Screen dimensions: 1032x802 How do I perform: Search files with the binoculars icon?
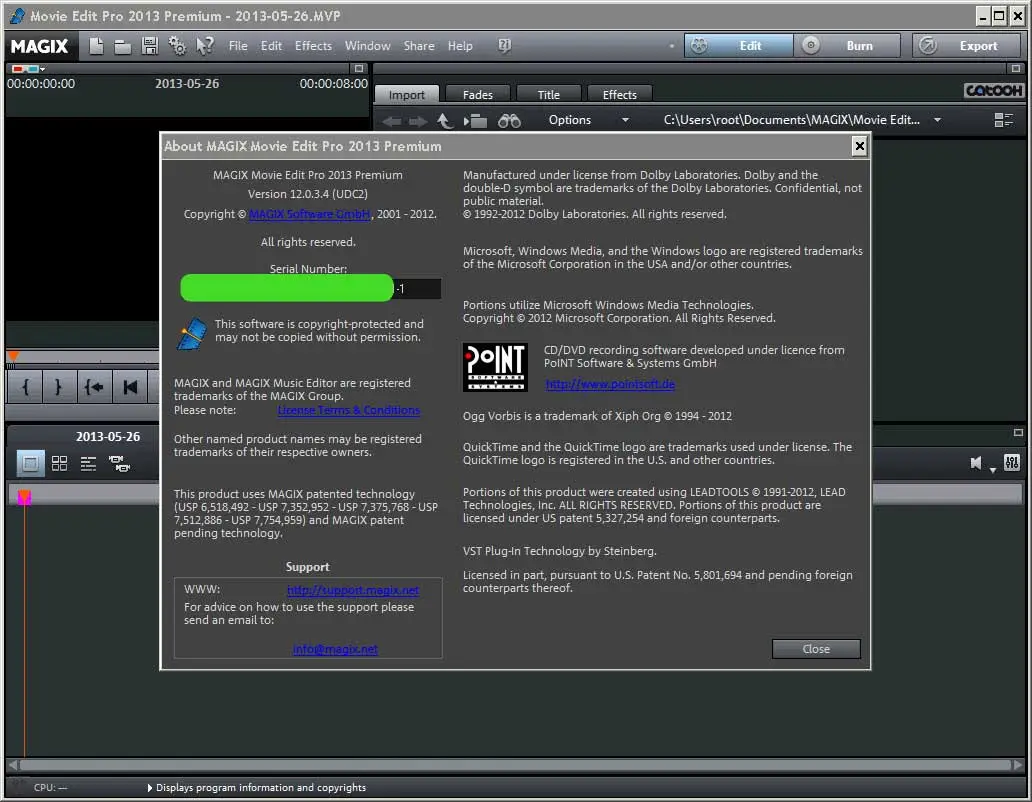tap(509, 120)
